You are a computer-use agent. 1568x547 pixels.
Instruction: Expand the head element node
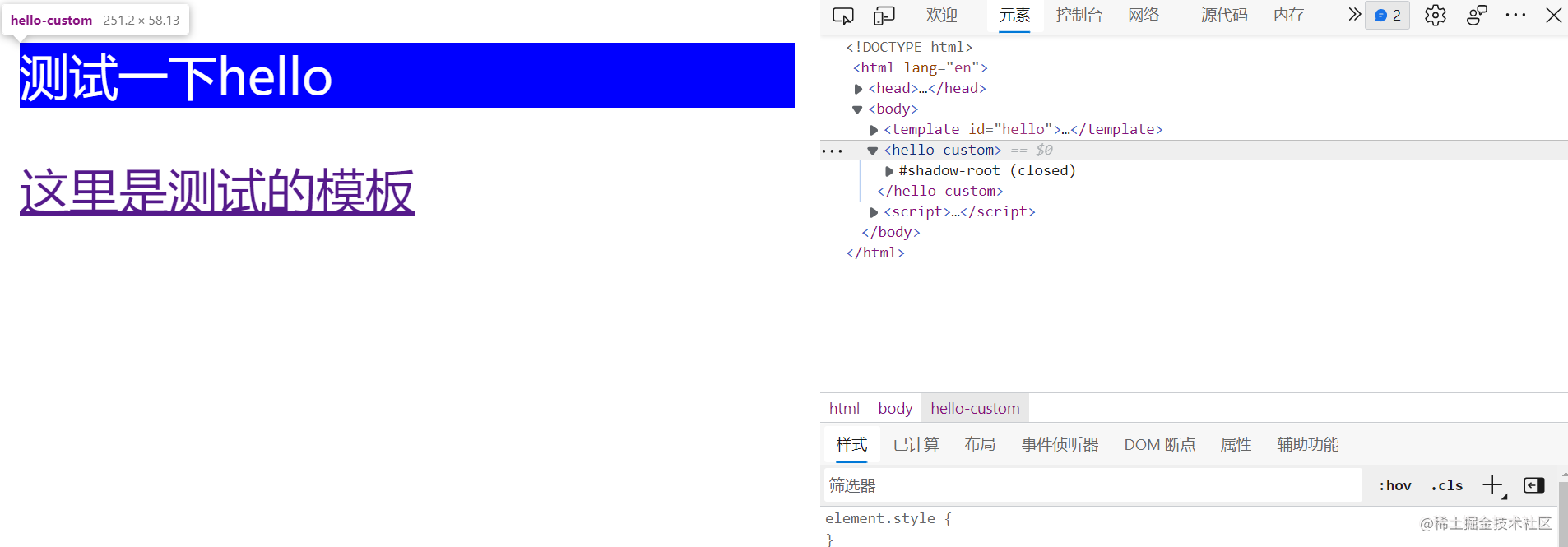click(858, 89)
